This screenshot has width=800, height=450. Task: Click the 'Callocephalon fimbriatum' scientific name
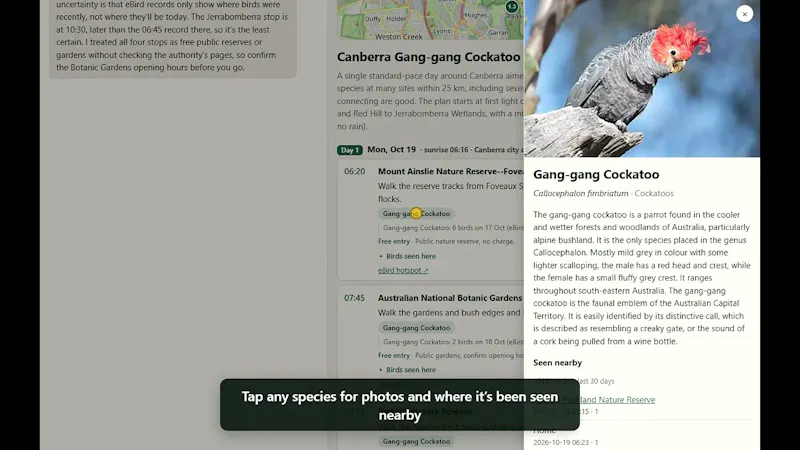(x=581, y=193)
